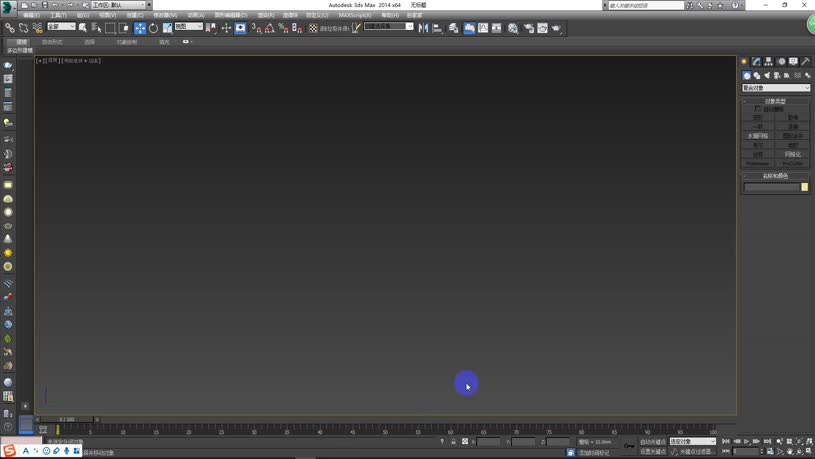Screen dimensions: 815x459
Task: Open the Tools menu
Action: 58,15
